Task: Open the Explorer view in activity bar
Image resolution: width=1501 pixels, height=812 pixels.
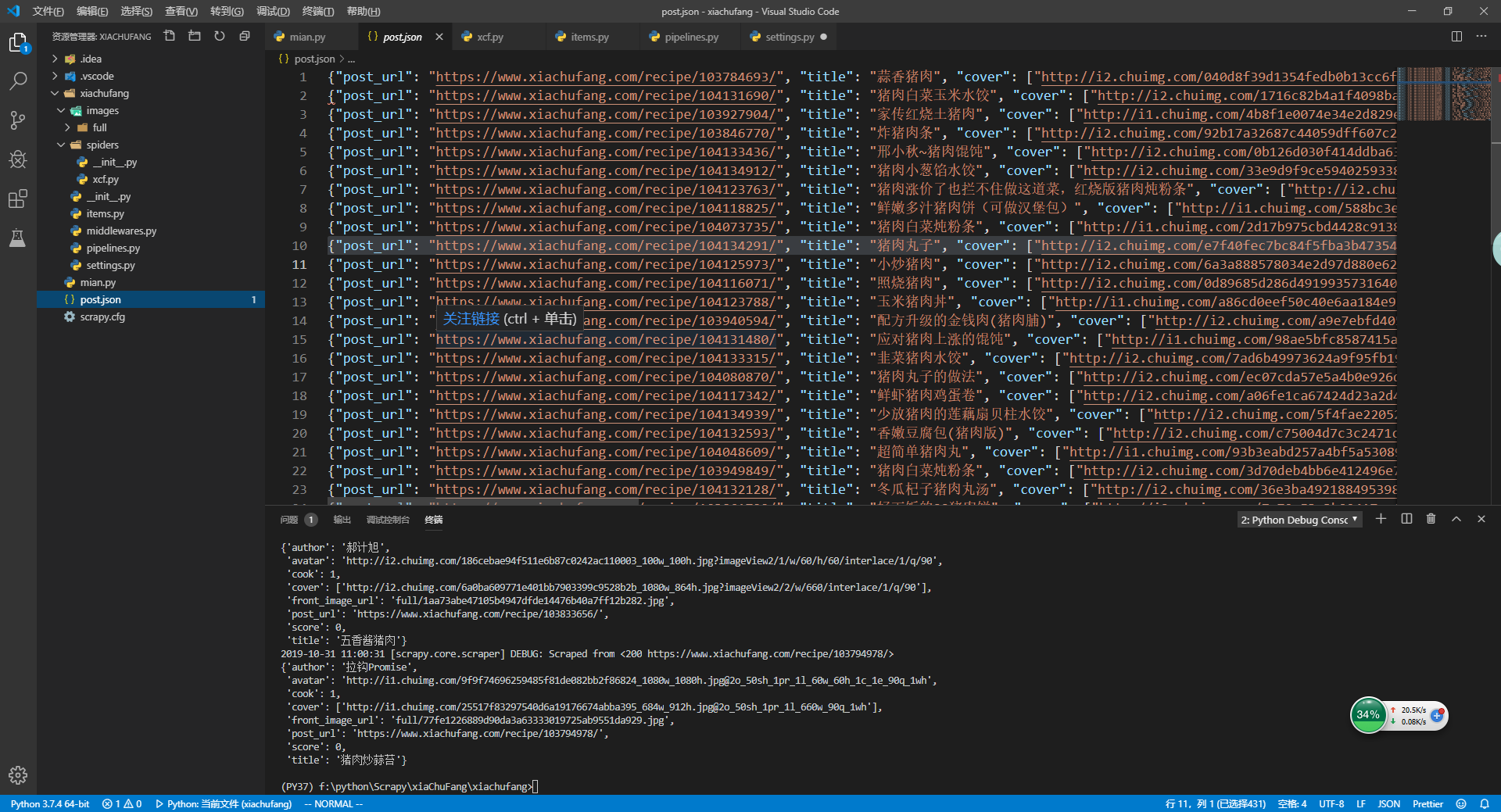Action: [18, 42]
